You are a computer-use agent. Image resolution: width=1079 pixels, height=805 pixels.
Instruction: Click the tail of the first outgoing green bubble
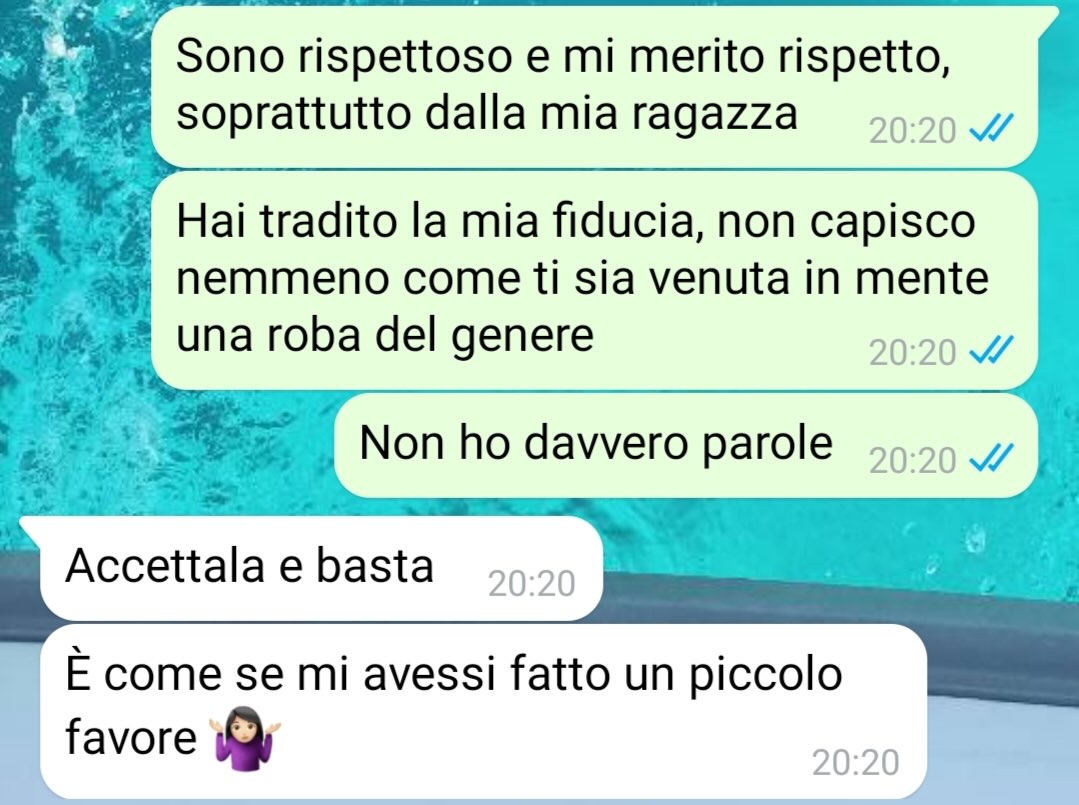[1049, 17]
